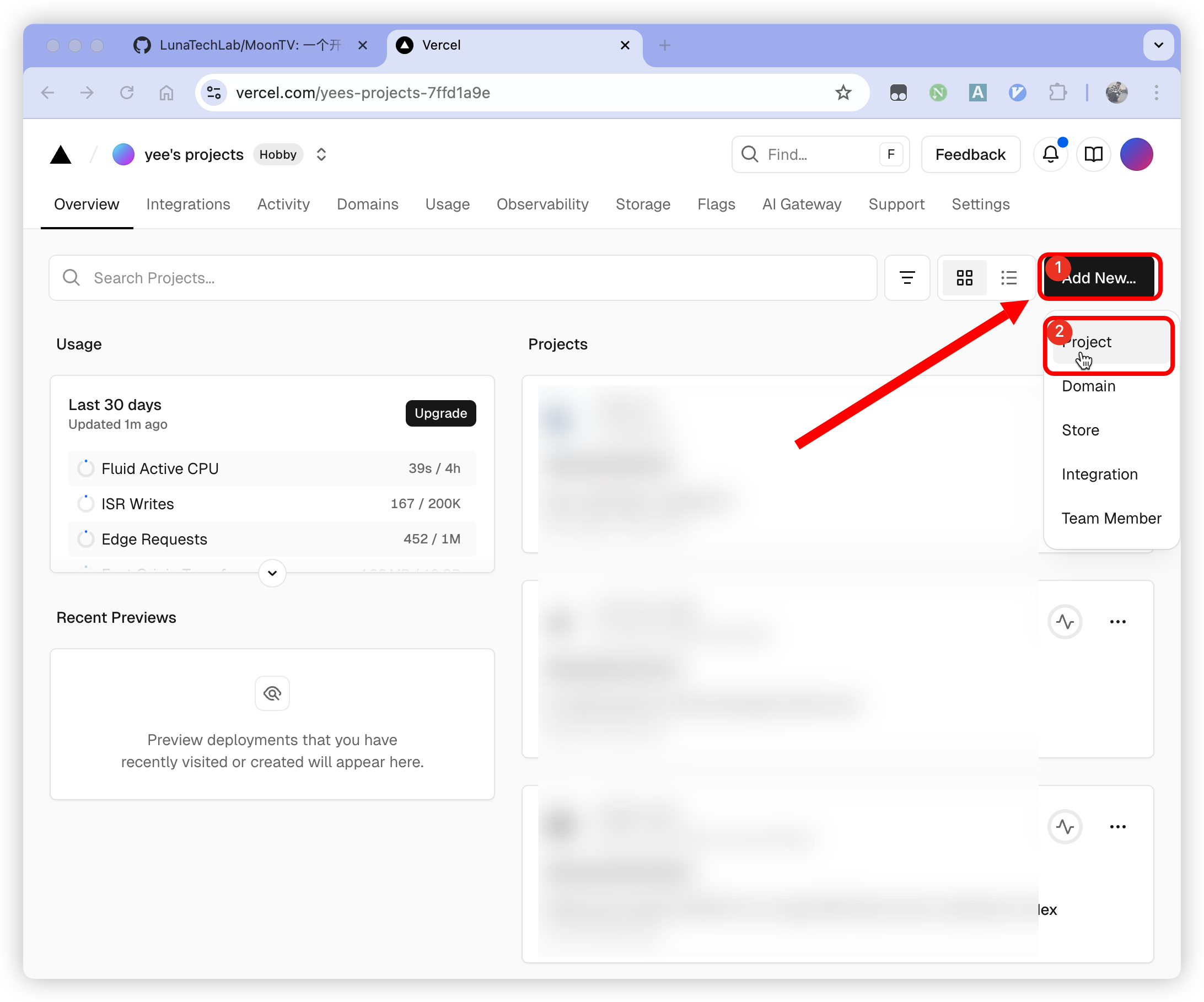Expand the usage list with the chevron
Screen dimensions: 1204x1002
[x=272, y=573]
